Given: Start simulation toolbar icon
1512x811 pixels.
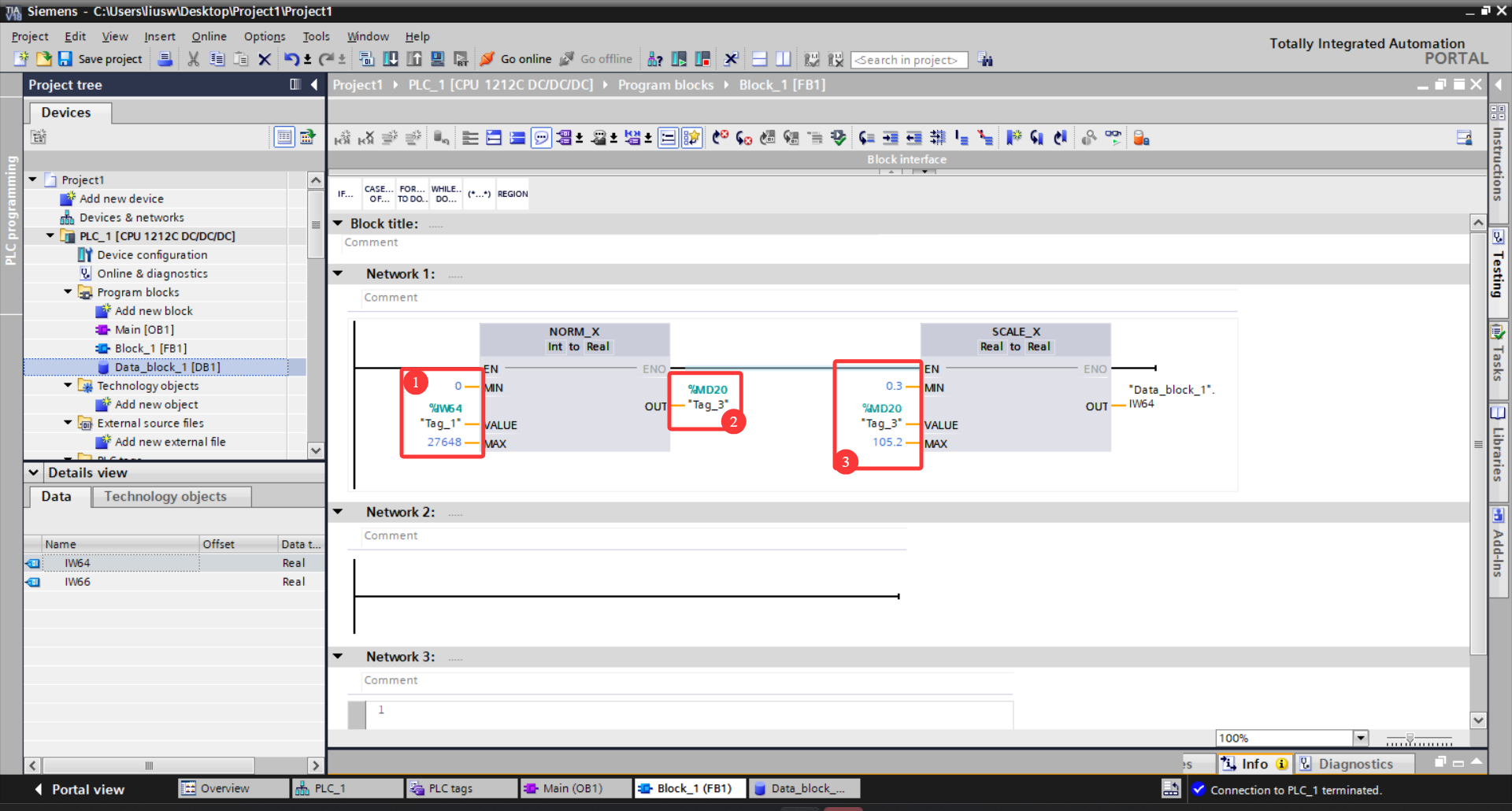Looking at the screenshot, I should [x=438, y=59].
